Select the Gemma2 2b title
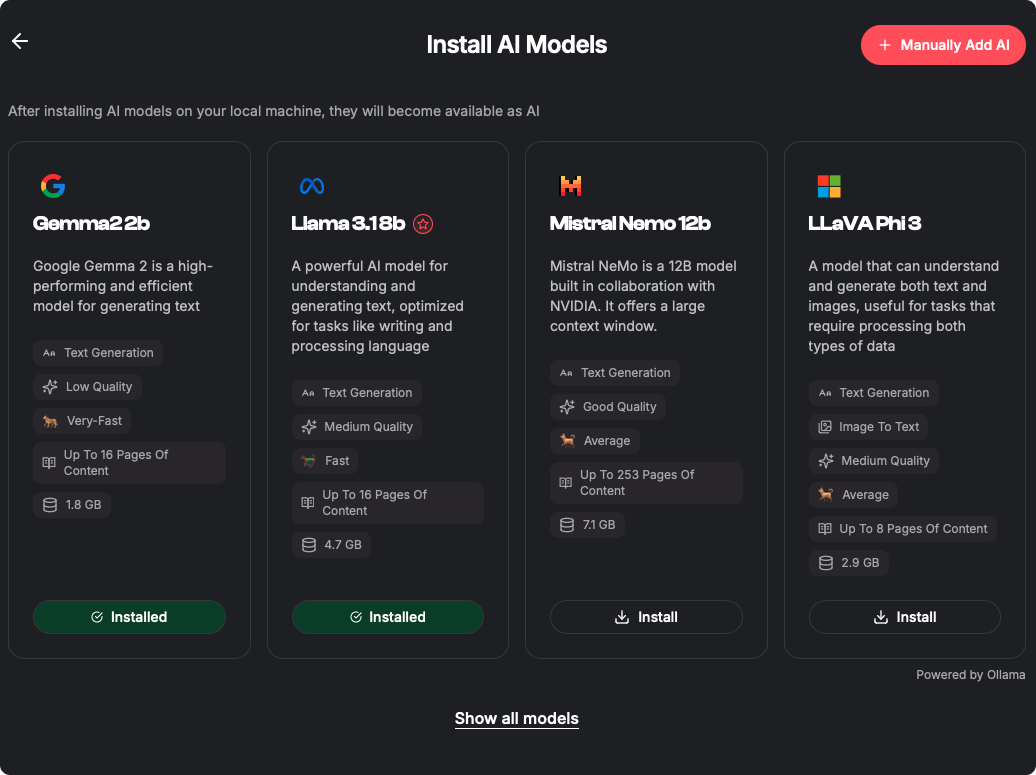The width and height of the screenshot is (1036, 775). 91,223
